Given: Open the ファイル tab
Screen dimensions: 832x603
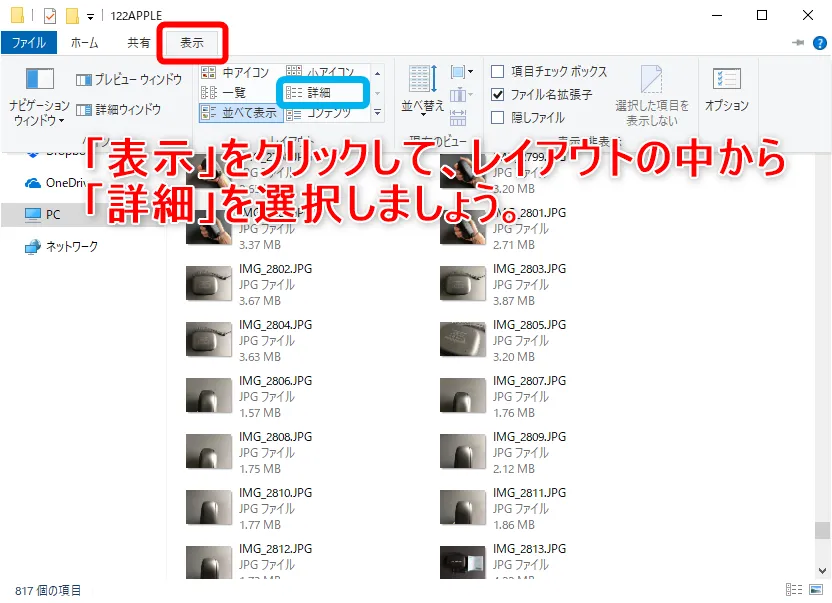Looking at the screenshot, I should [29, 42].
